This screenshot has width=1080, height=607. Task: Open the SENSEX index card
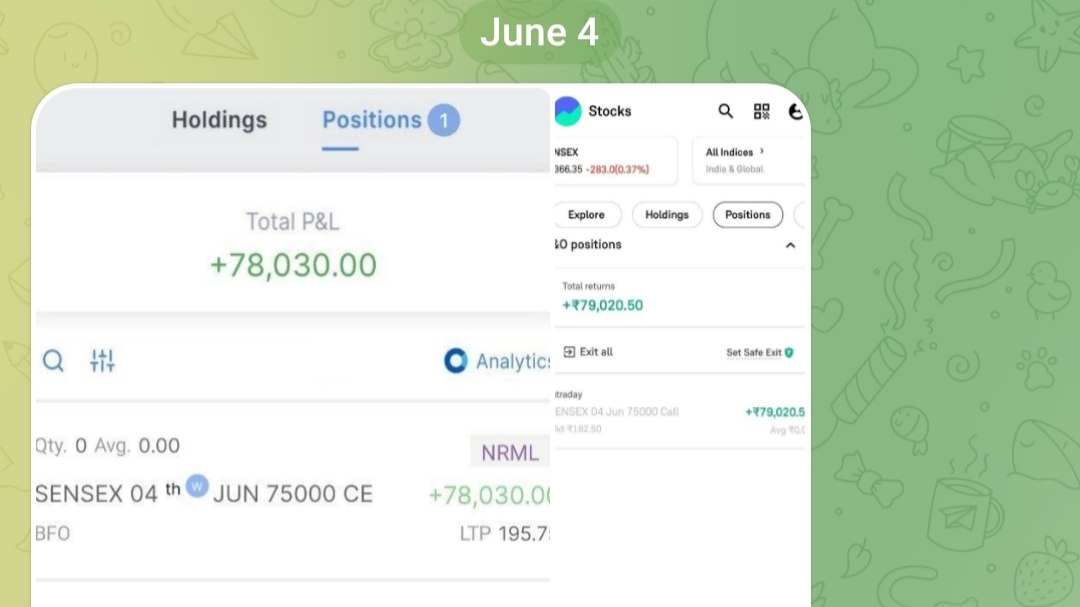pos(616,161)
